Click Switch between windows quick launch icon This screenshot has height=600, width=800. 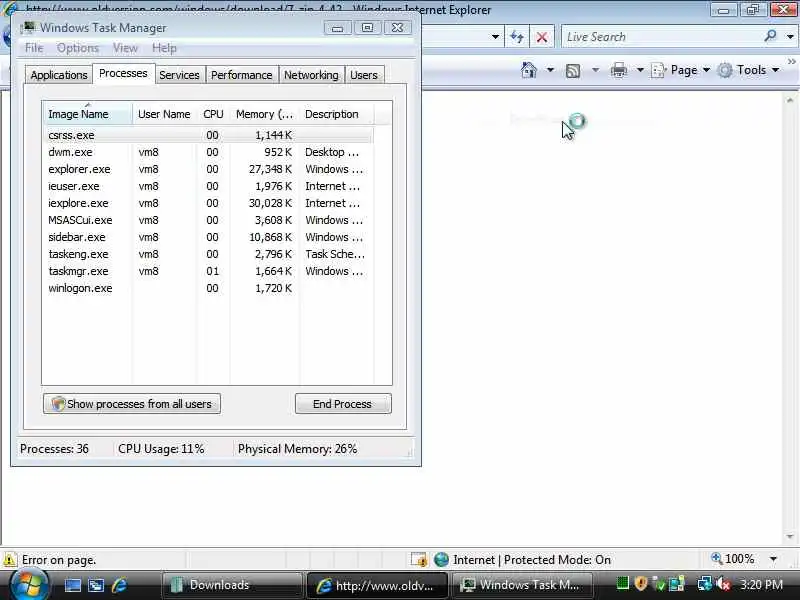96,585
